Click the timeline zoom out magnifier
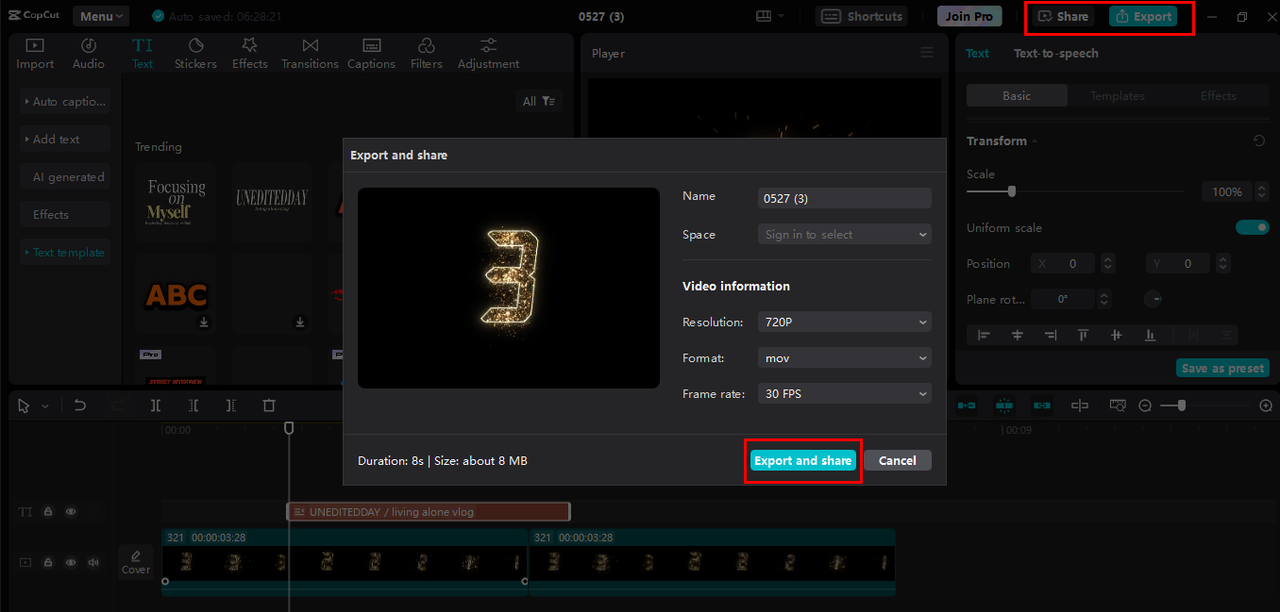The width and height of the screenshot is (1280, 612). tap(1145, 405)
